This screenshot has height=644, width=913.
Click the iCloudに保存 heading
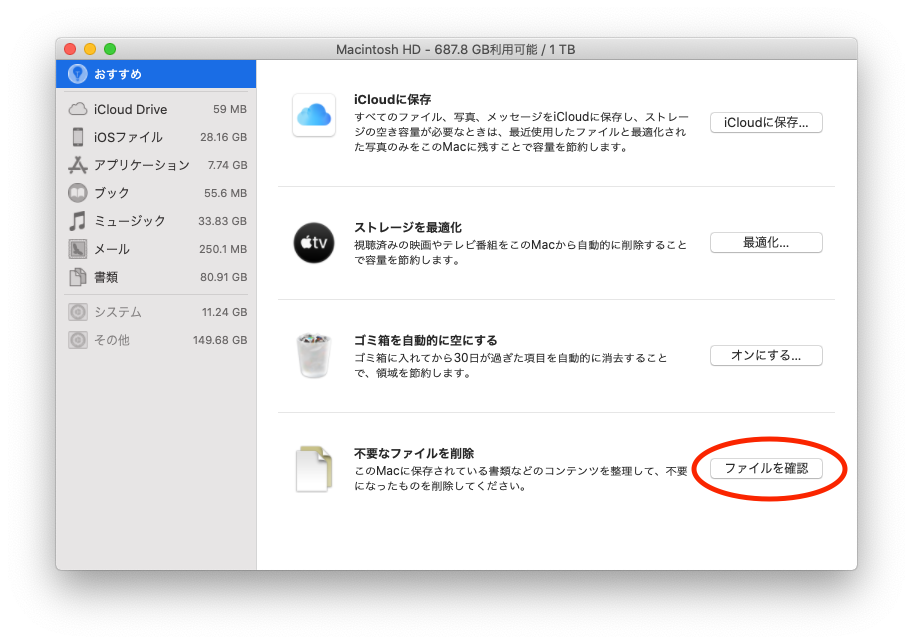pos(392,100)
